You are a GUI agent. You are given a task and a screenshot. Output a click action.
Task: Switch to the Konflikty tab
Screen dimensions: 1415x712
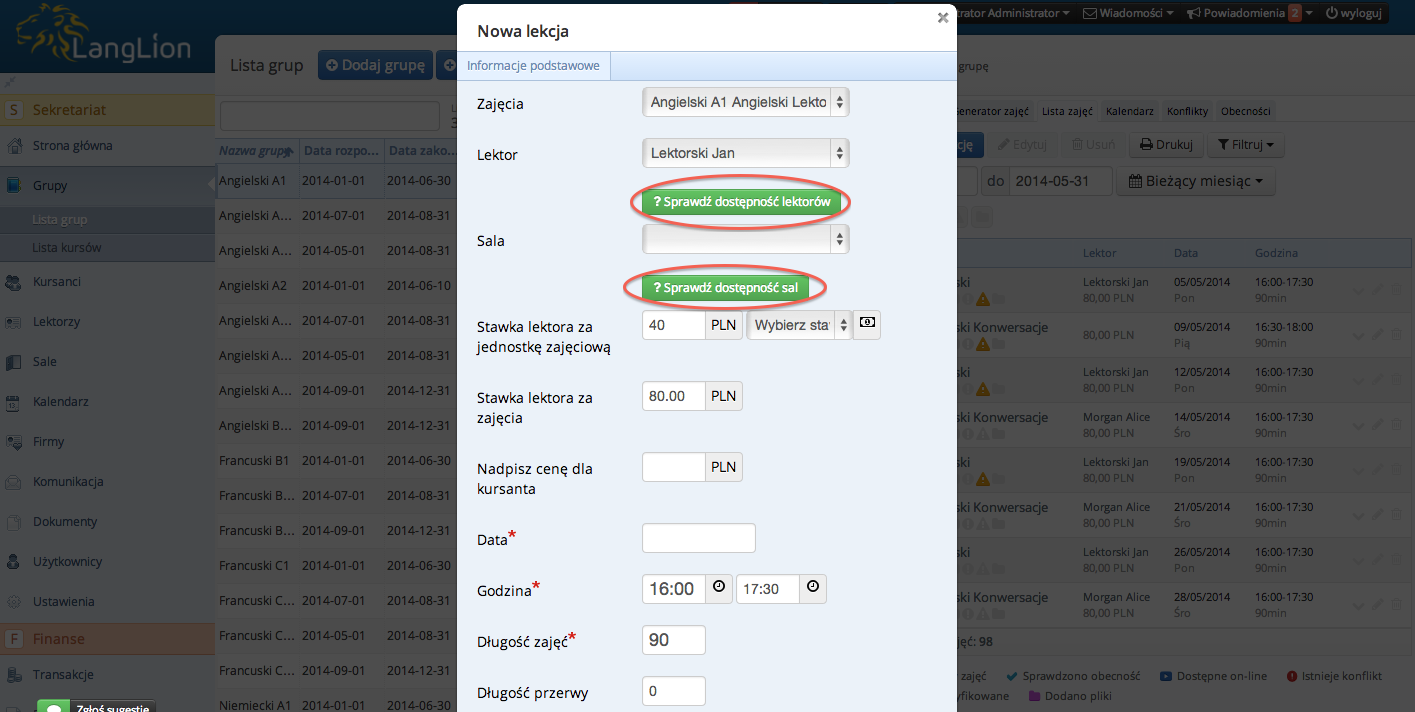[1187, 112]
